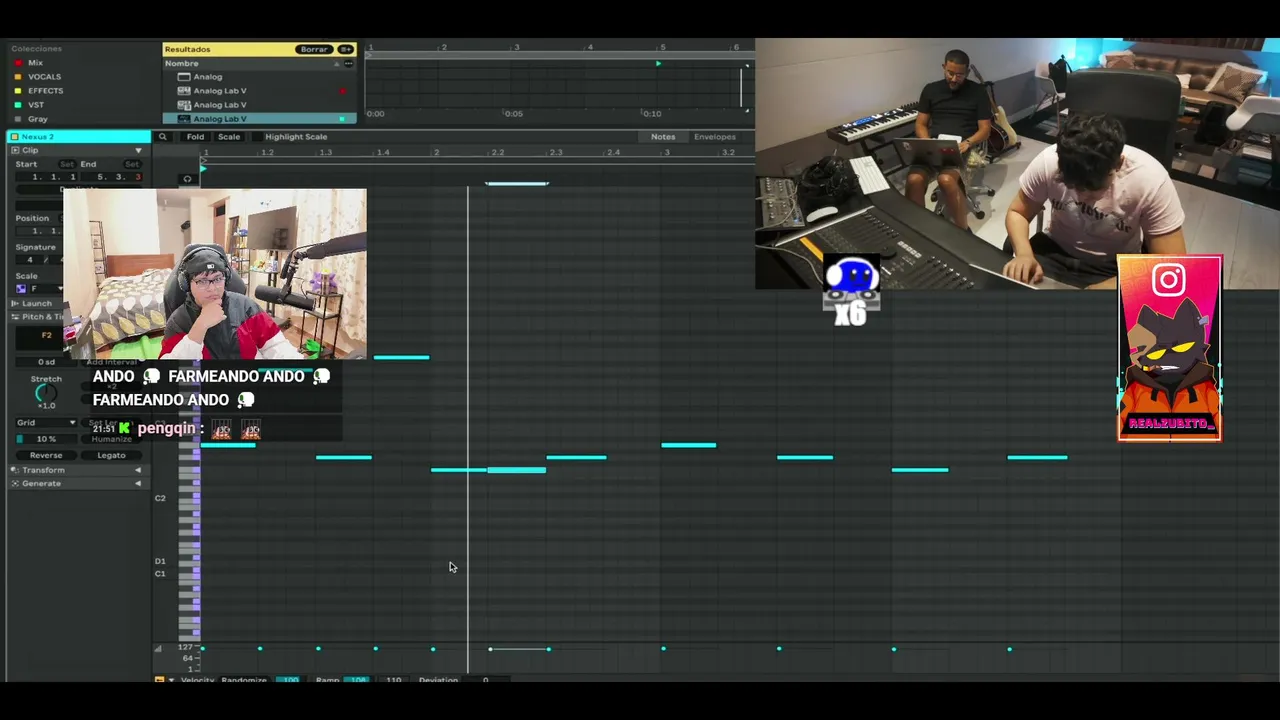Toggle the headphone preview icon
This screenshot has width=1280, height=720.
tap(187, 179)
